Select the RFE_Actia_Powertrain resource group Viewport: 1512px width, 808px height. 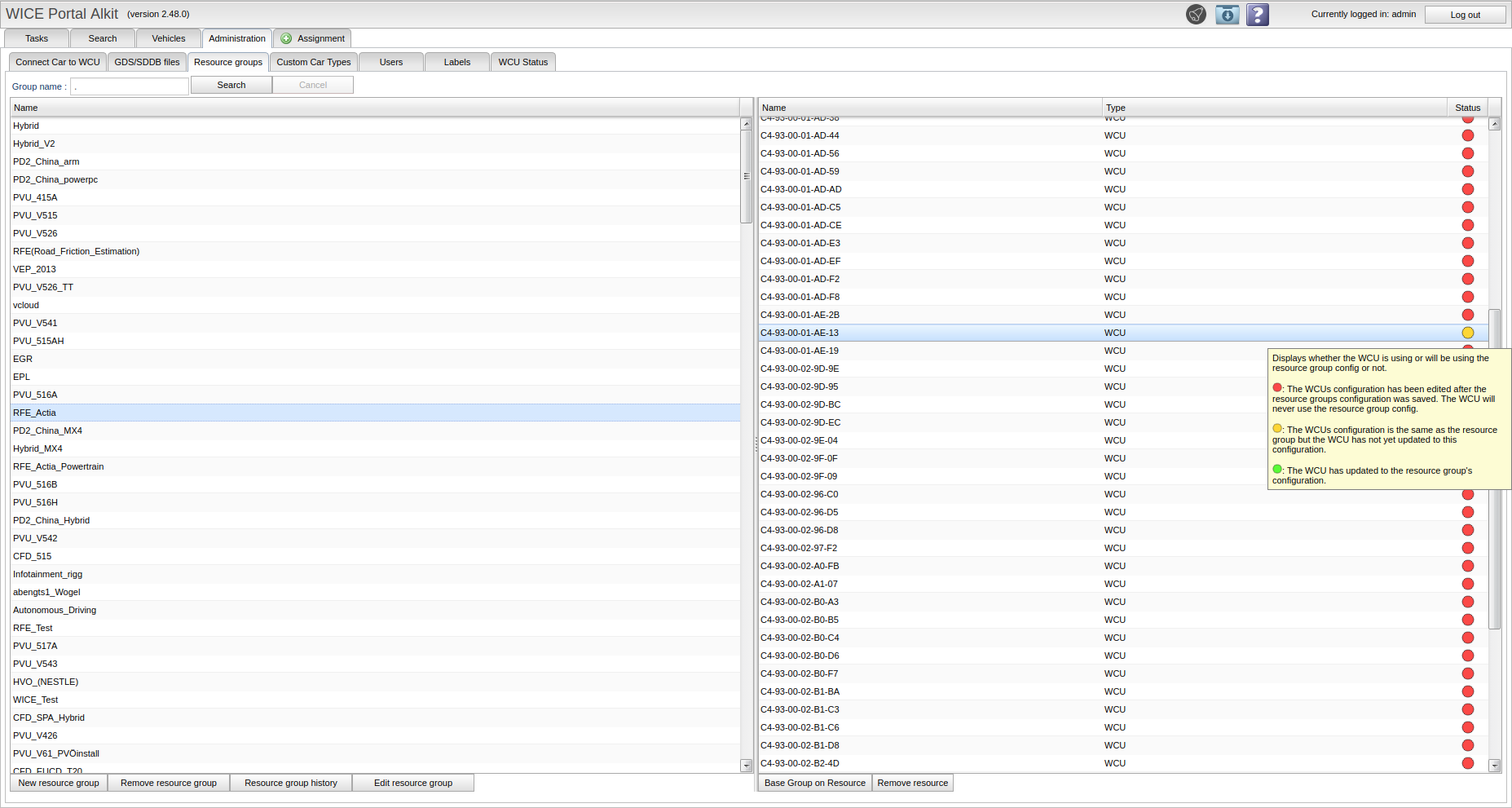(59, 466)
